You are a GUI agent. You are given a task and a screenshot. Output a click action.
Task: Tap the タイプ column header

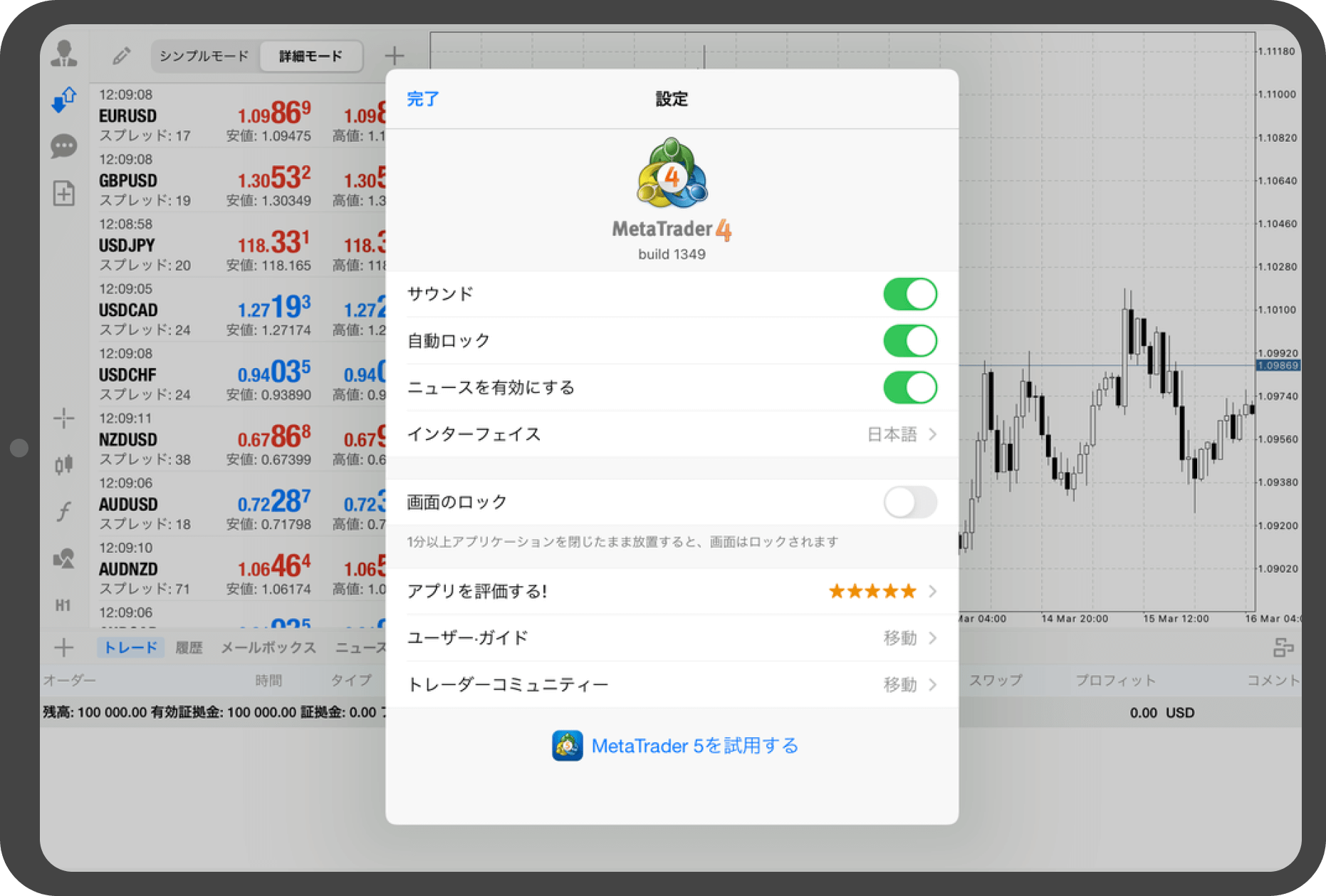tap(351, 680)
